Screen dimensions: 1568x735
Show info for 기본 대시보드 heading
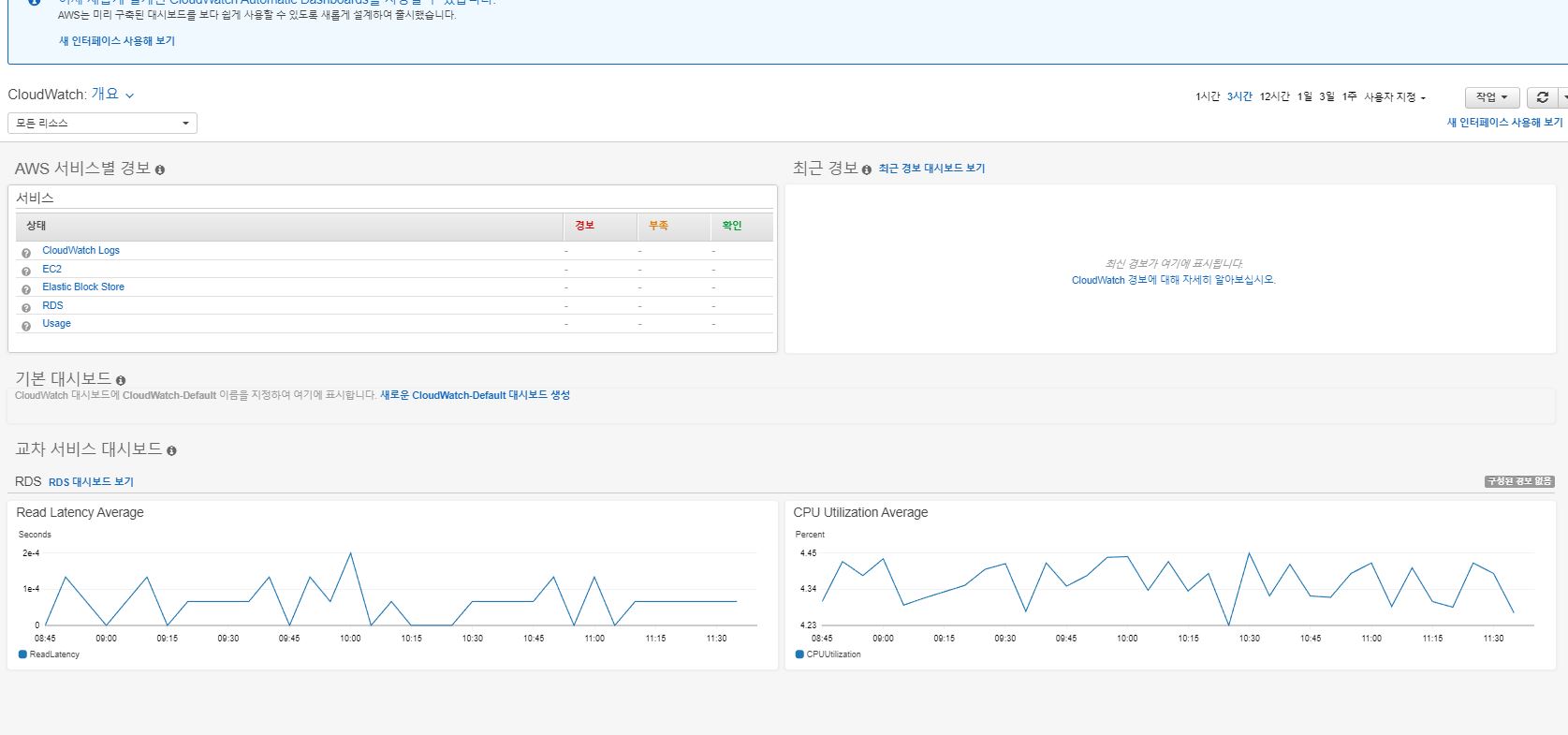pyautogui.click(x=121, y=380)
